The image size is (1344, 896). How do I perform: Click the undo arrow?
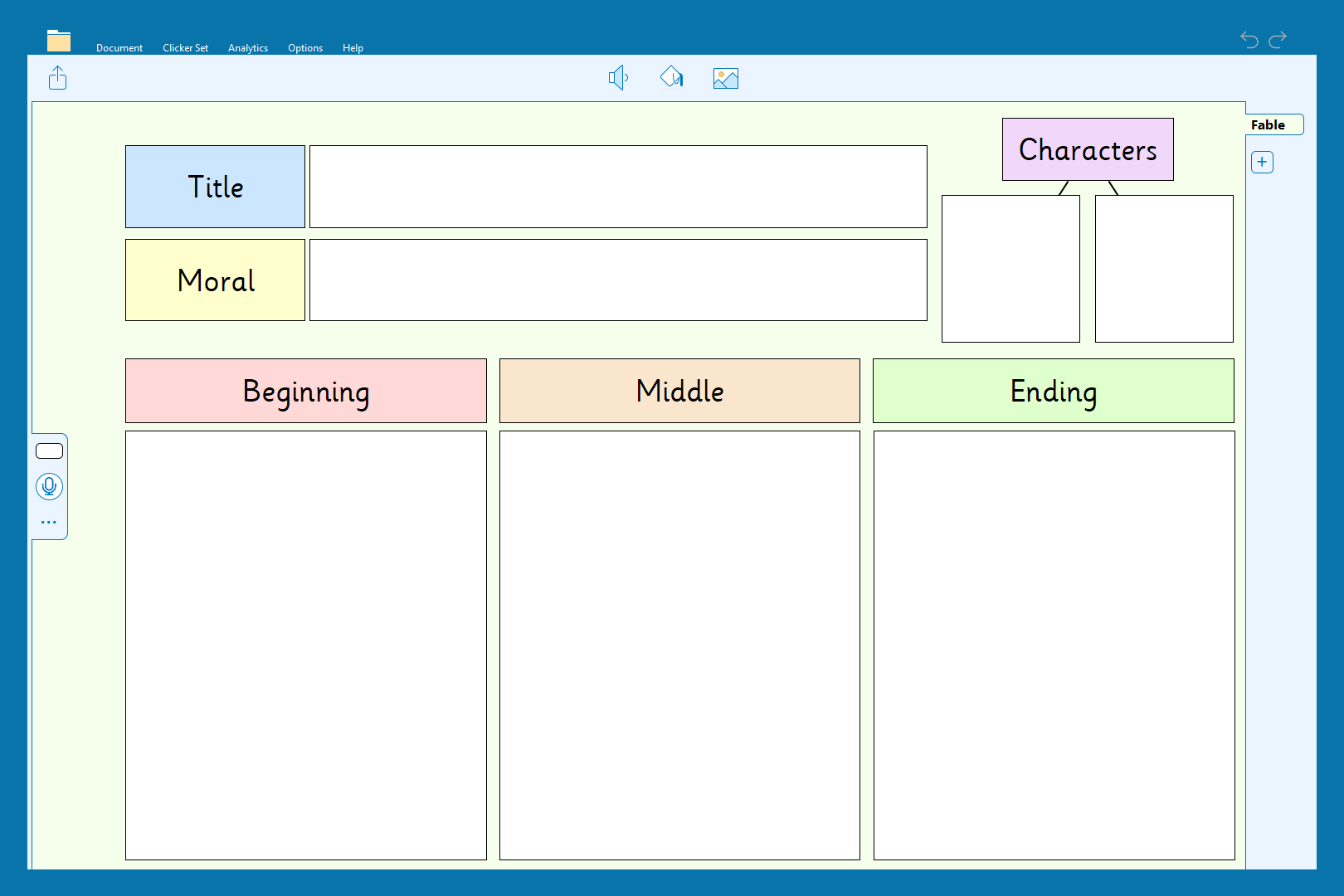coord(1249,39)
